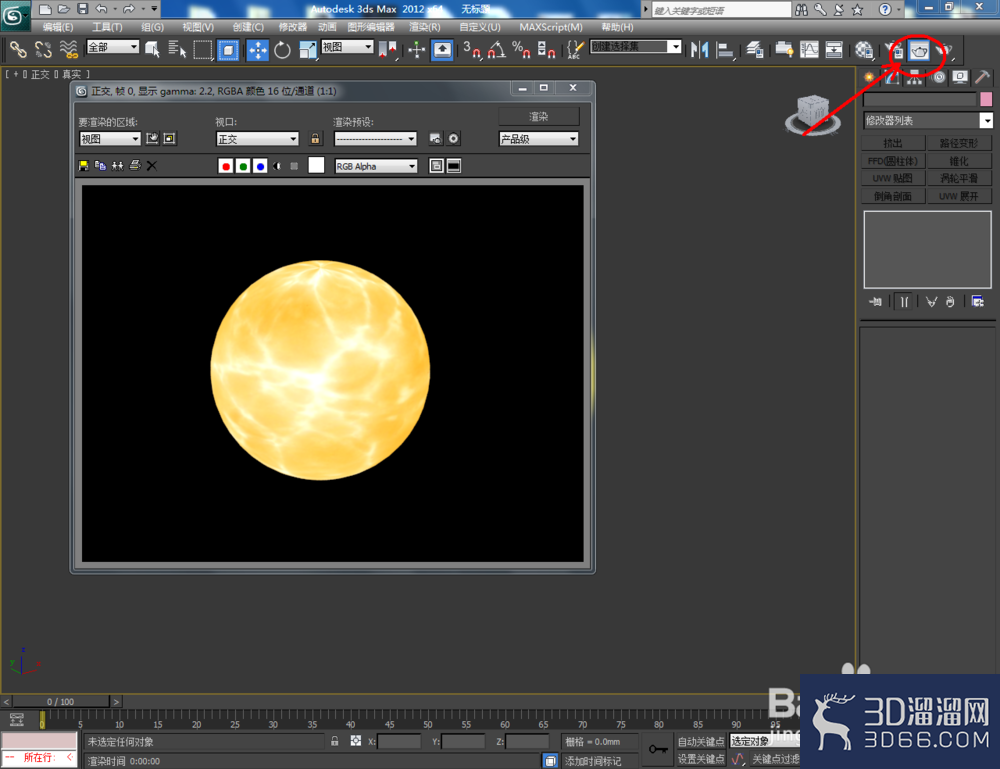Expand the 产品级 render mode dropdown
The width and height of the screenshot is (1000, 769).
pos(538,139)
